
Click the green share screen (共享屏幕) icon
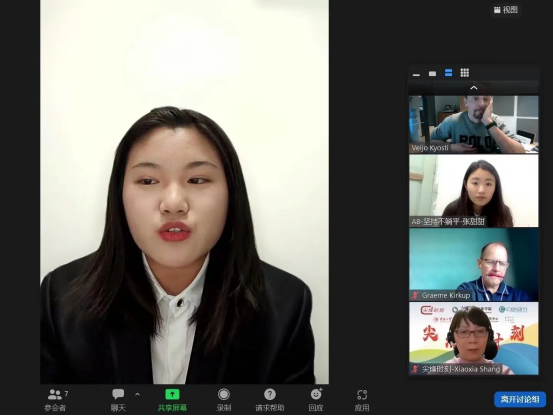pos(172,394)
